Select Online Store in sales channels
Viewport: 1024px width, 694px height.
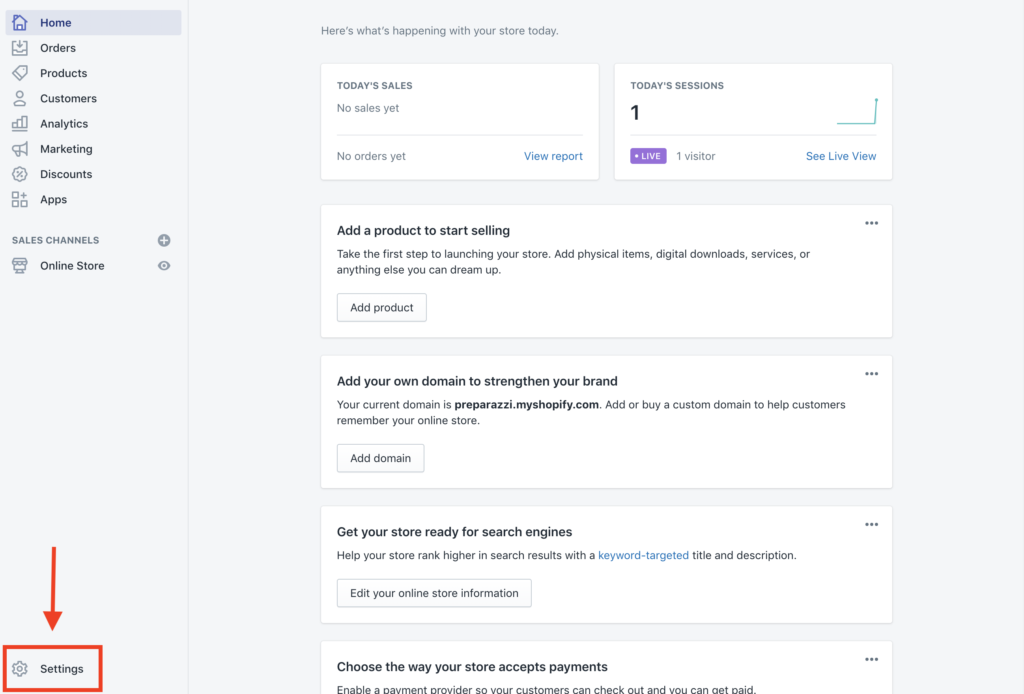point(72,266)
